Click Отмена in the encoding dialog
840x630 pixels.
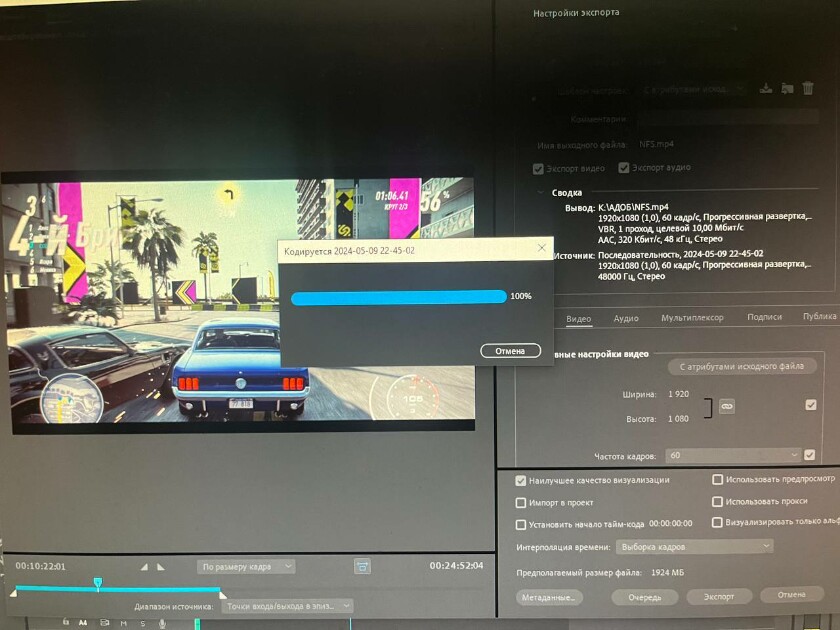point(510,351)
